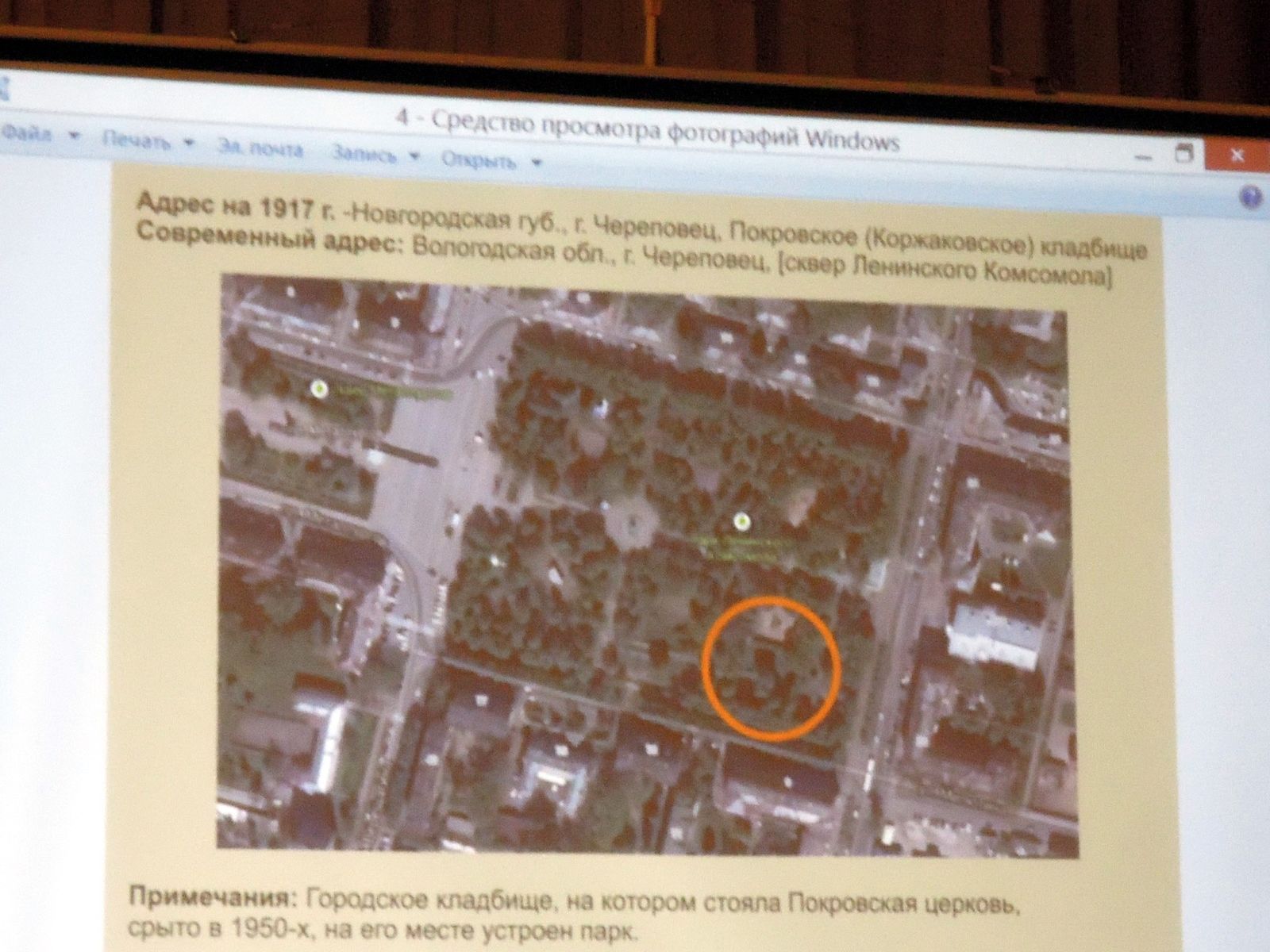
Task: Click the satellite map image
Action: (646, 565)
